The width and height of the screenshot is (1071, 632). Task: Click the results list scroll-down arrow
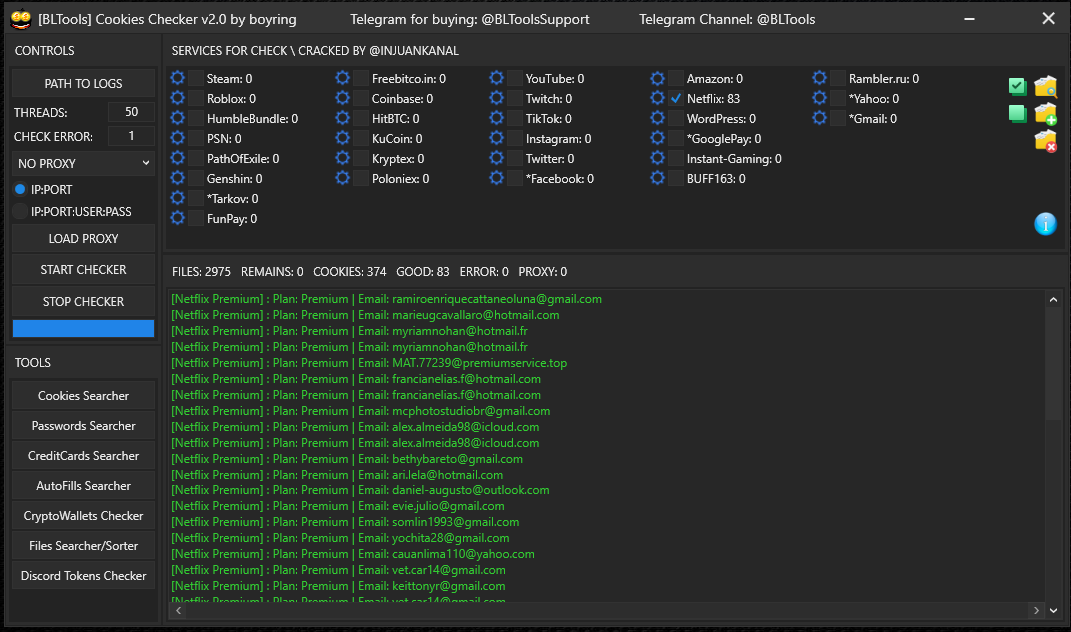tap(1053, 610)
